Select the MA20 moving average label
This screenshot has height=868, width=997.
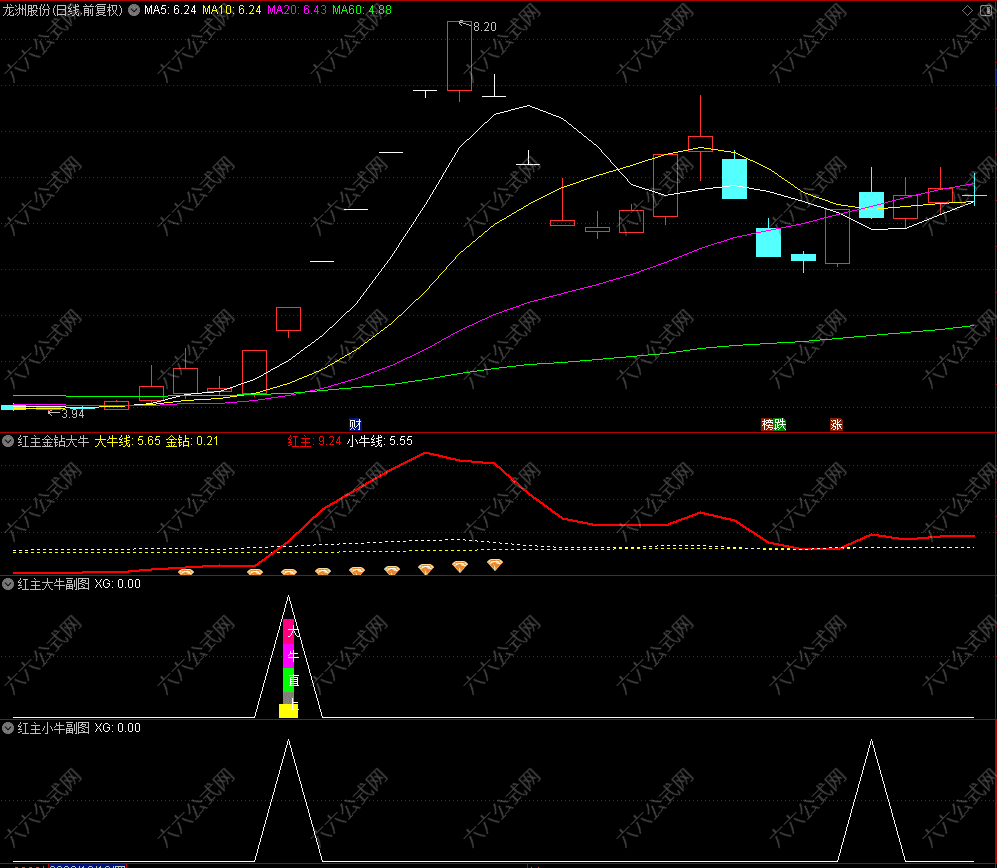(x=297, y=10)
